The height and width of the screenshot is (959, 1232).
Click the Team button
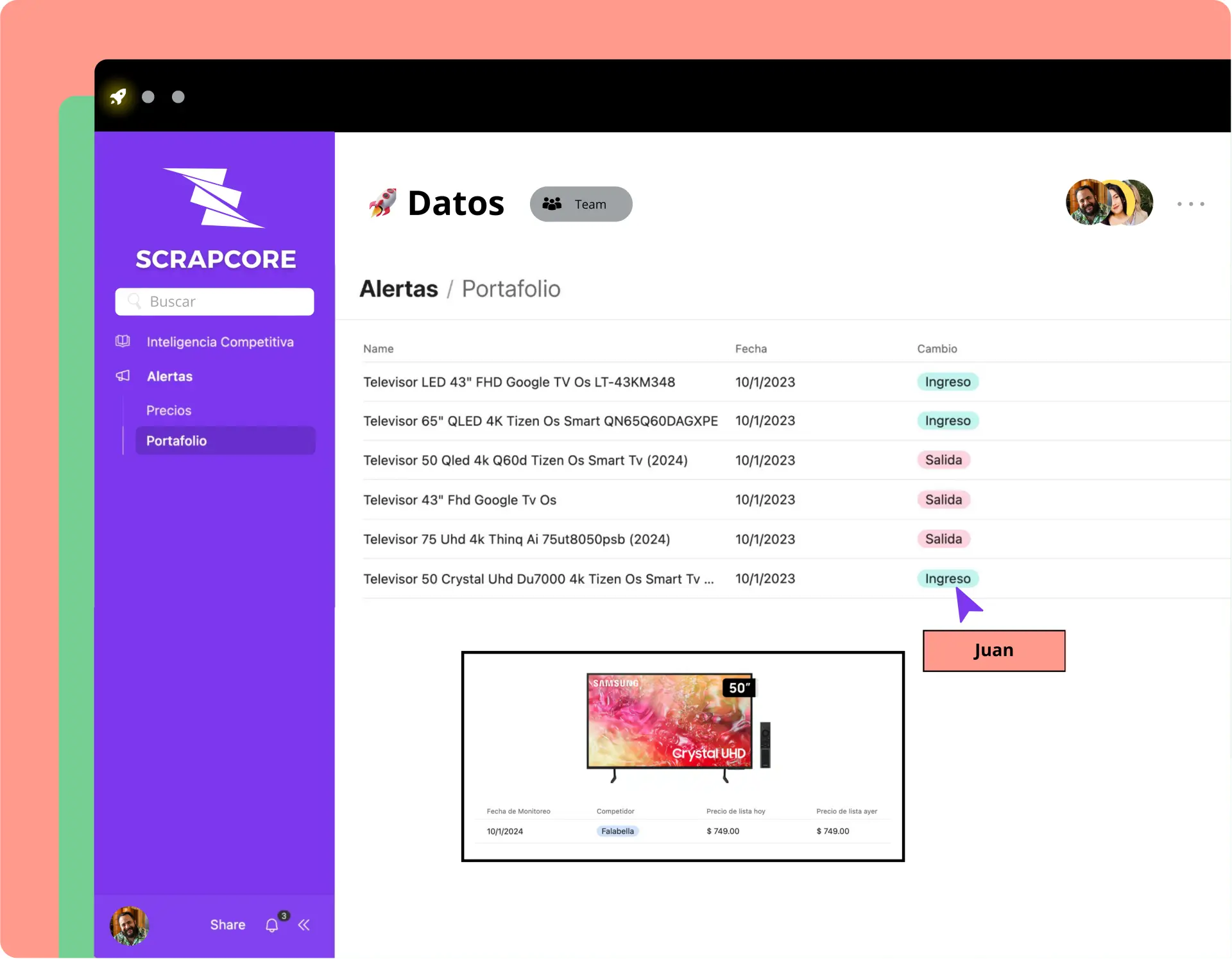pyautogui.click(x=581, y=204)
